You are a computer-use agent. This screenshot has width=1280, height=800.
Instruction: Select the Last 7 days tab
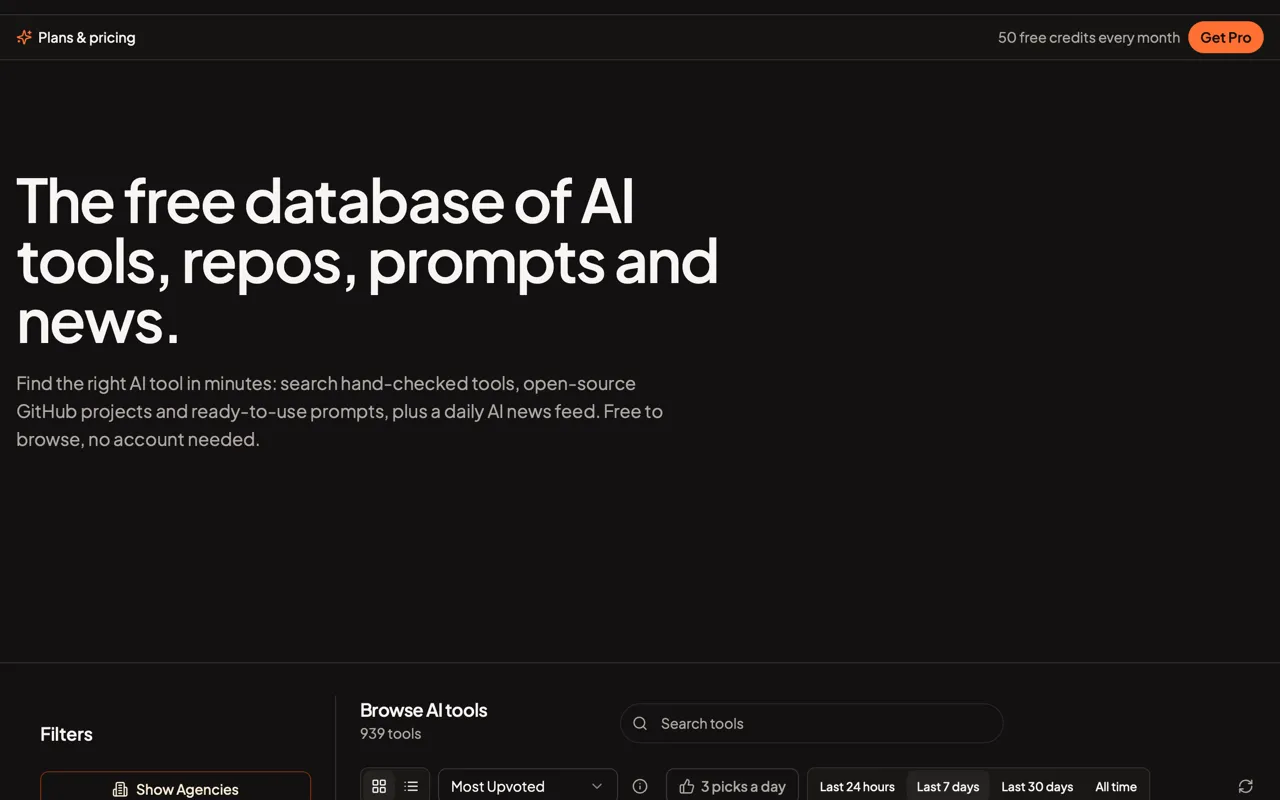948,787
